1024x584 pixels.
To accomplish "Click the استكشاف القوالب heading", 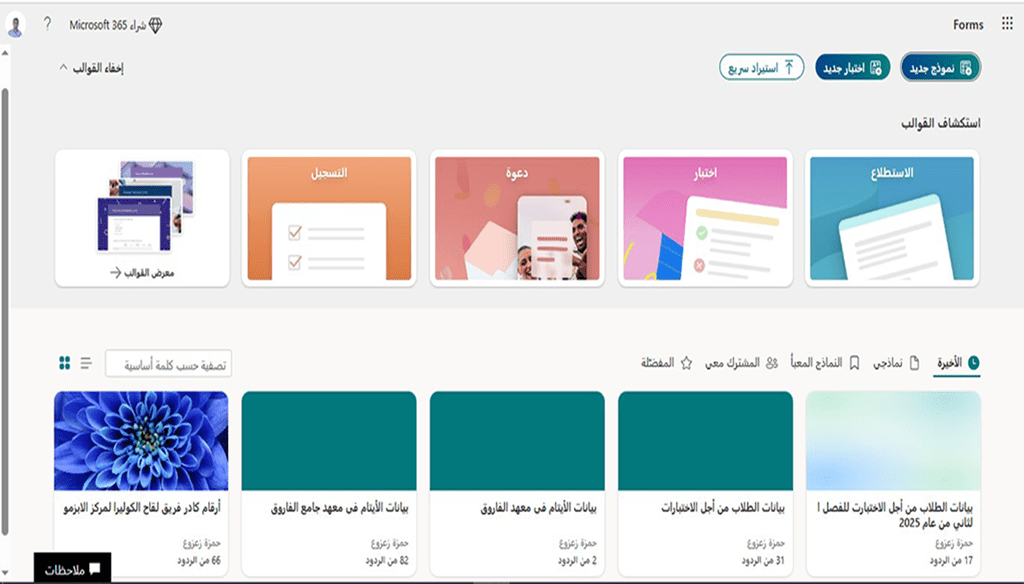I will [x=940, y=123].
